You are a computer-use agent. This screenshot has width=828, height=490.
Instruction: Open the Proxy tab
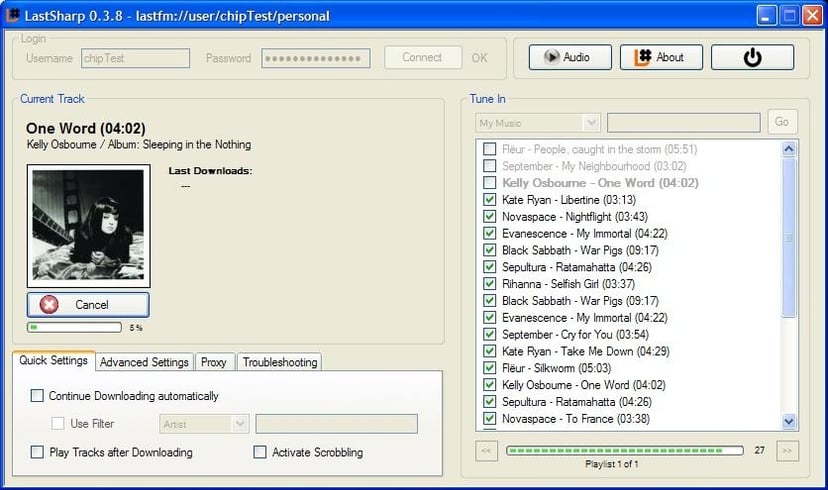pos(213,362)
